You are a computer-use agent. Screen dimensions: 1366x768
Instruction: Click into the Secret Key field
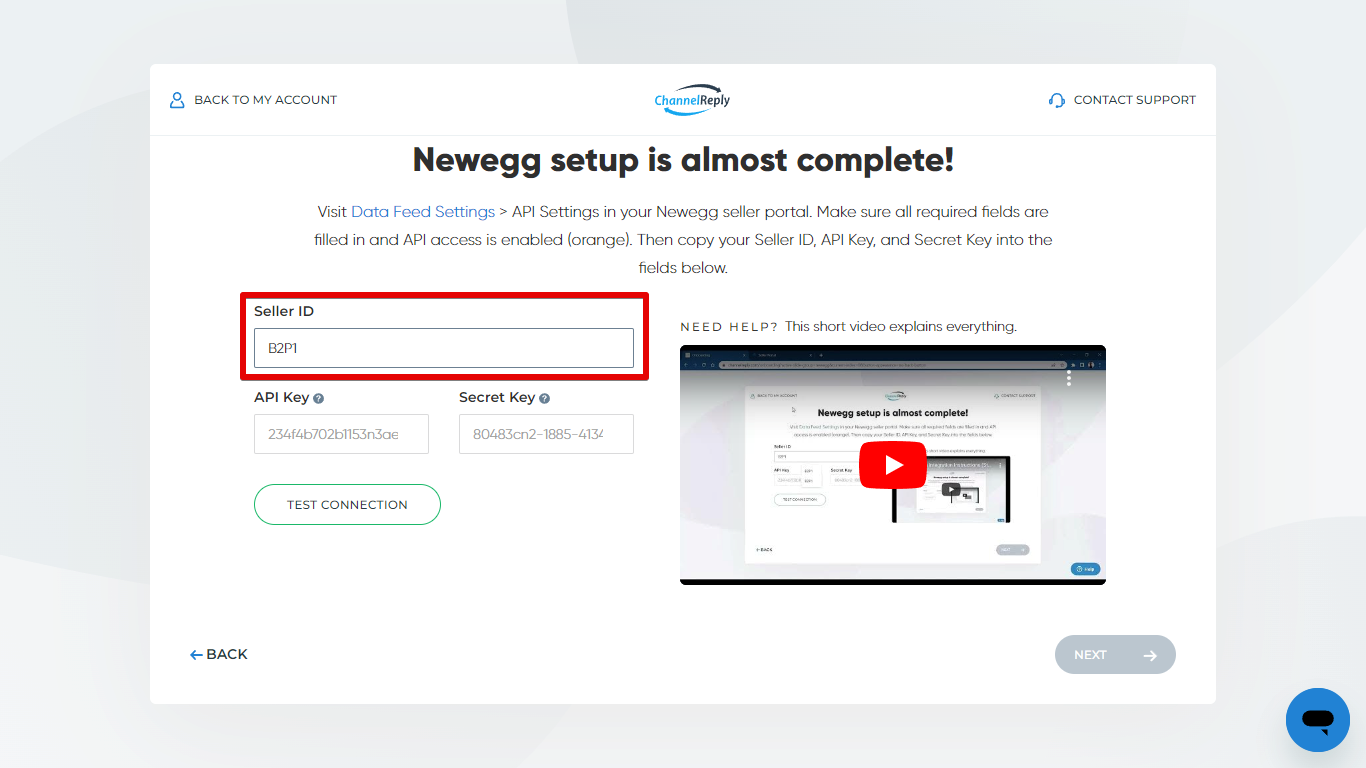pos(546,434)
